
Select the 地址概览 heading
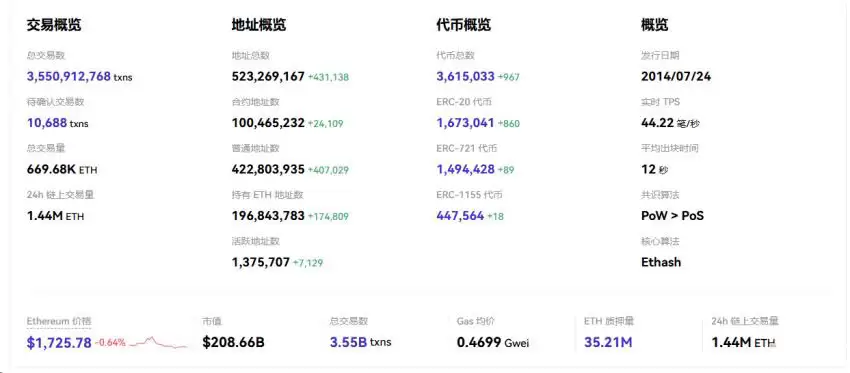259,25
